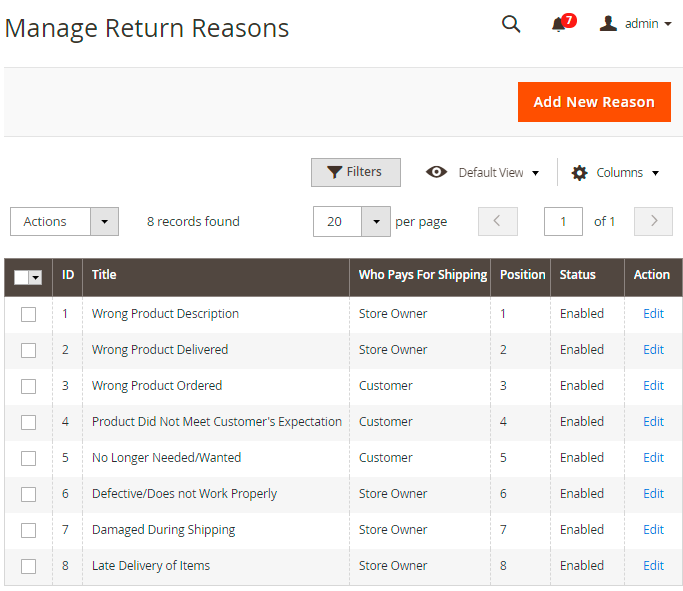683x591 pixels.
Task: Go to previous page arrow
Action: 497,221
